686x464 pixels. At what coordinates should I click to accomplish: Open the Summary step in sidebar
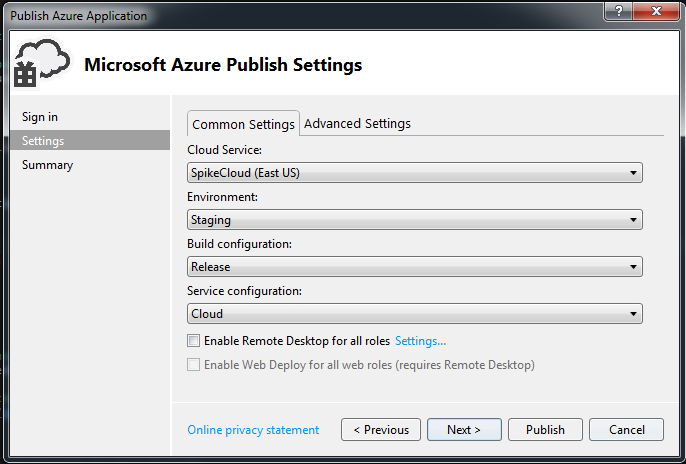[x=47, y=165]
